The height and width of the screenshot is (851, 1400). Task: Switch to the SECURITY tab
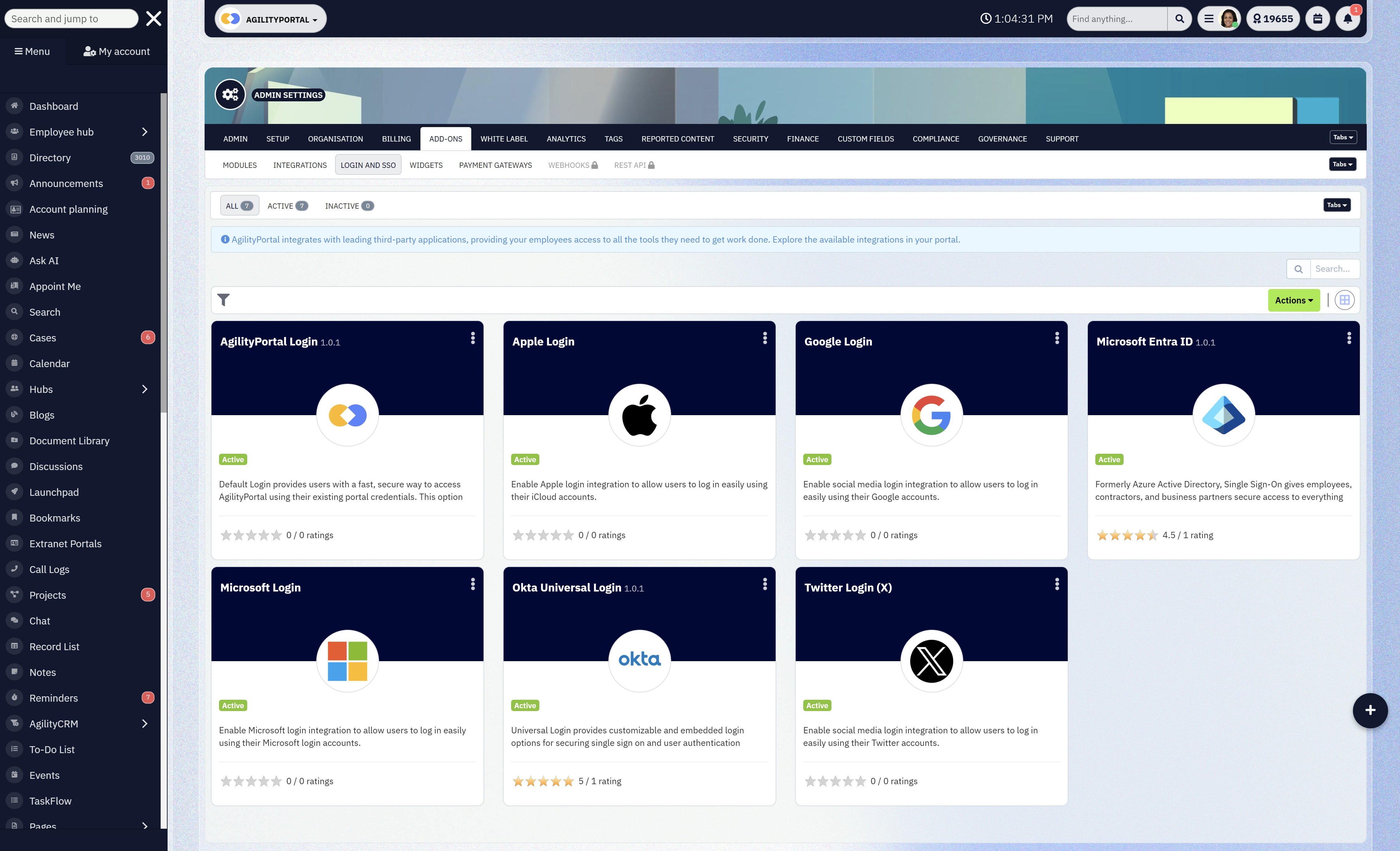pos(750,139)
